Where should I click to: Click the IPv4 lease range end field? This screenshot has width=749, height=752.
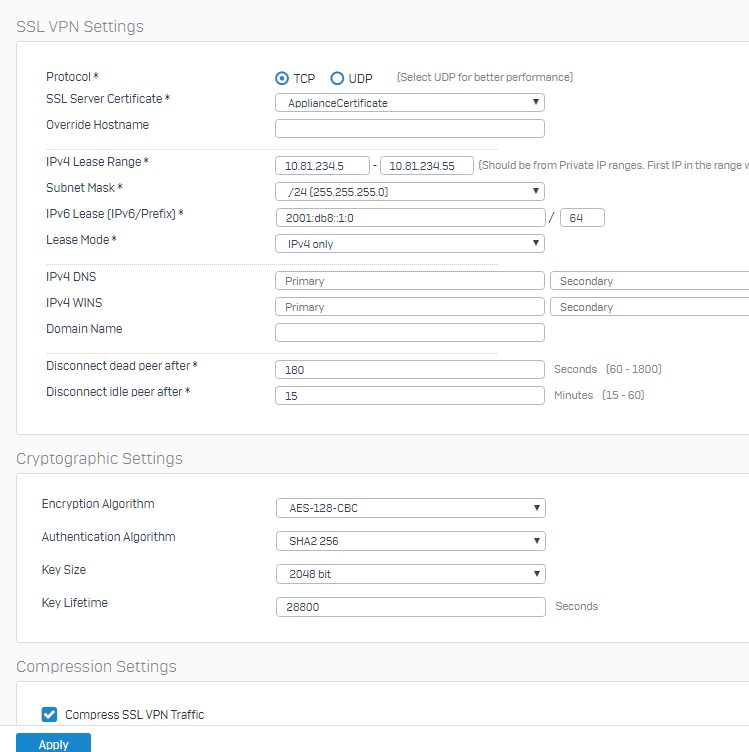tap(427, 166)
